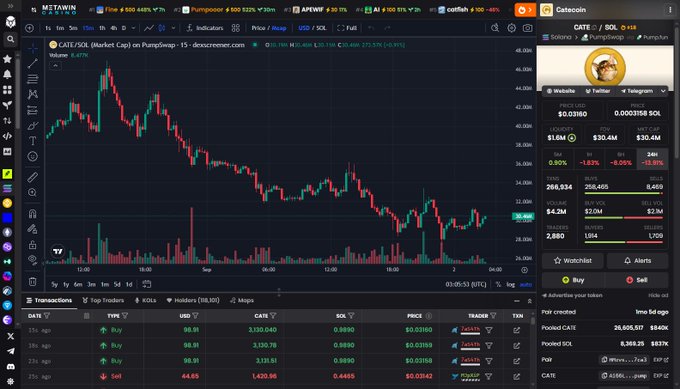The height and width of the screenshot is (389, 680).
Task: Enter Full screen chart mode
Action: 347,28
